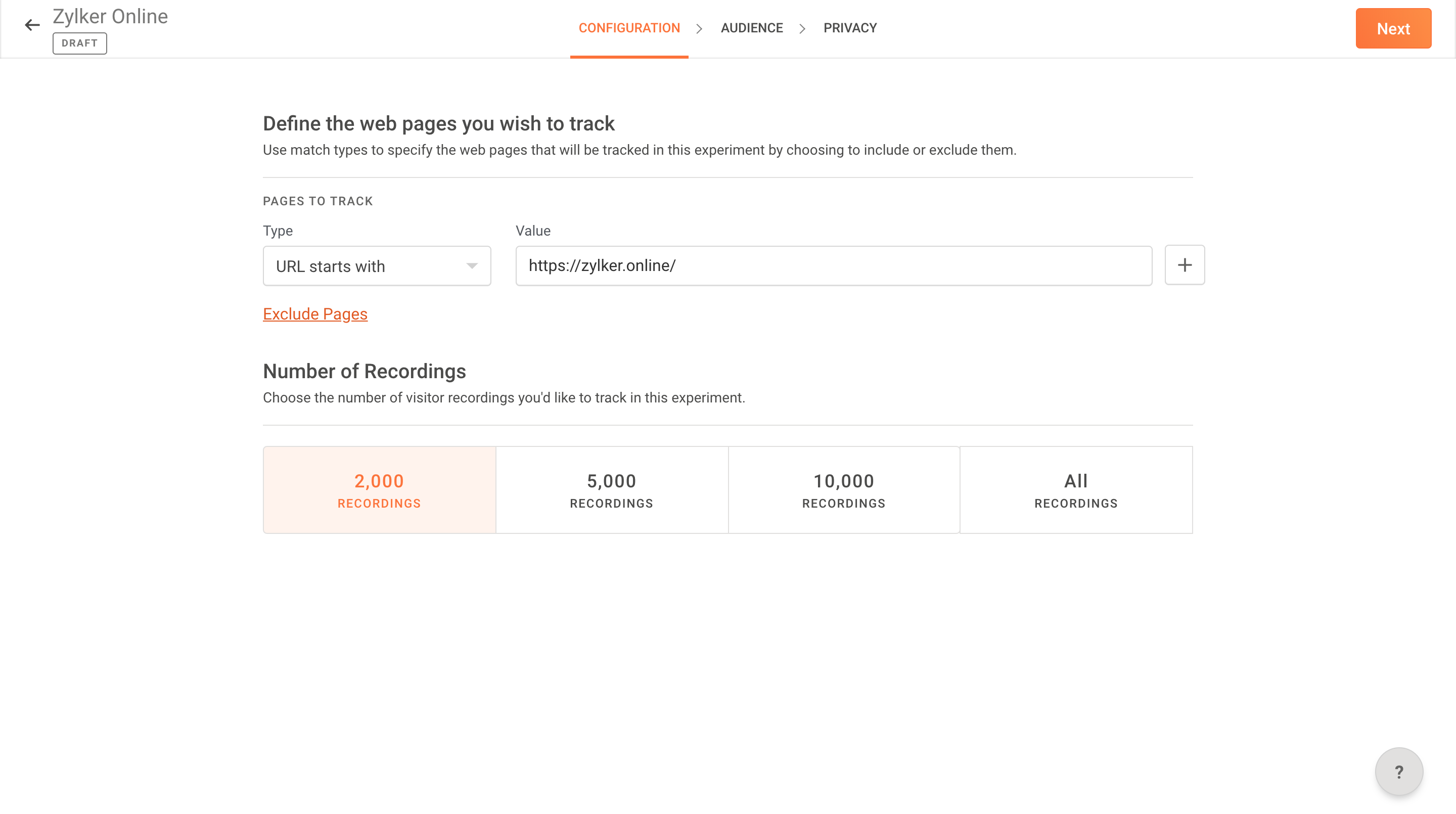Image resolution: width=1456 pixels, height=814 pixels.
Task: Switch to the Audience step tab
Action: [752, 28]
